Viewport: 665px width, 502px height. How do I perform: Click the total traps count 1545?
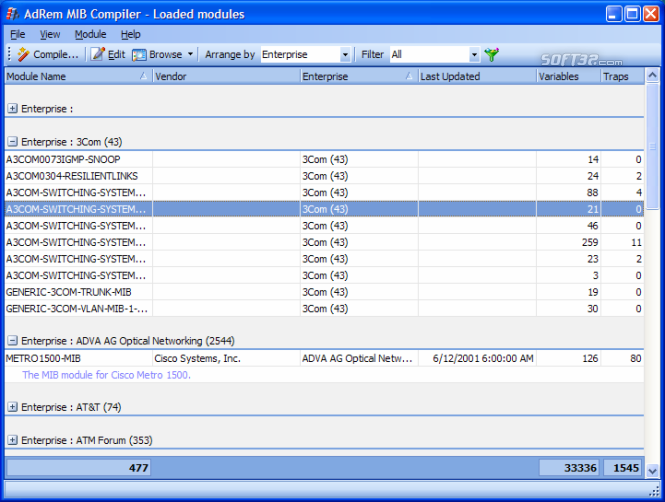coord(623,468)
